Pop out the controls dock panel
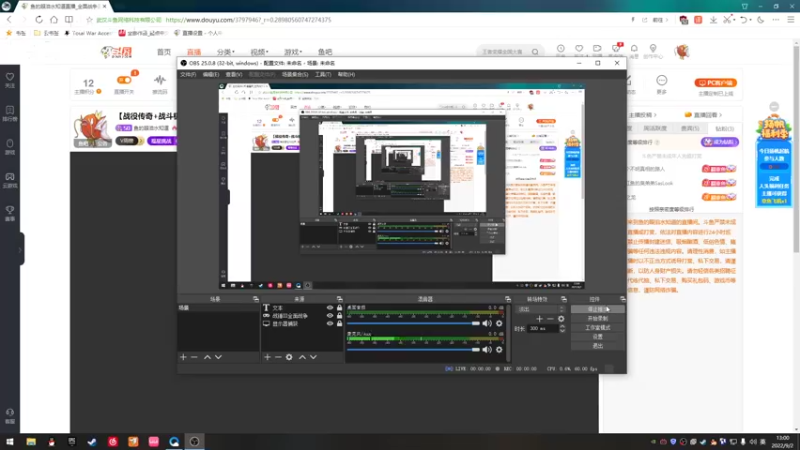 (x=622, y=299)
